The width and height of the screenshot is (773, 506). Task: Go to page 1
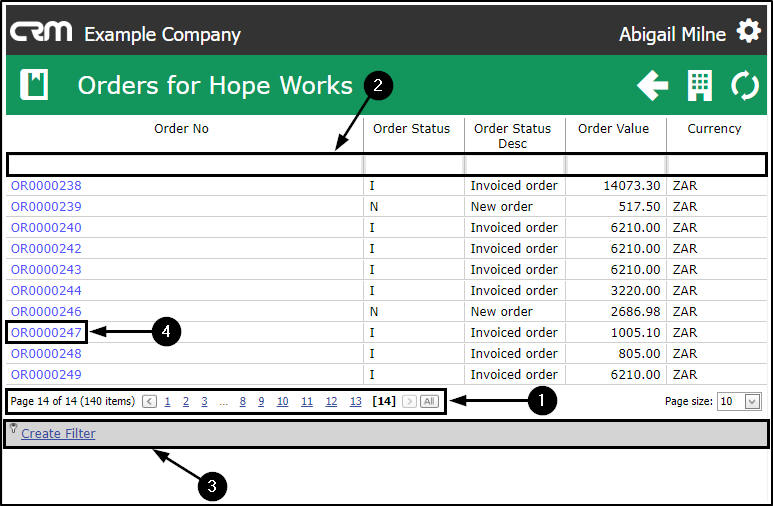point(168,401)
